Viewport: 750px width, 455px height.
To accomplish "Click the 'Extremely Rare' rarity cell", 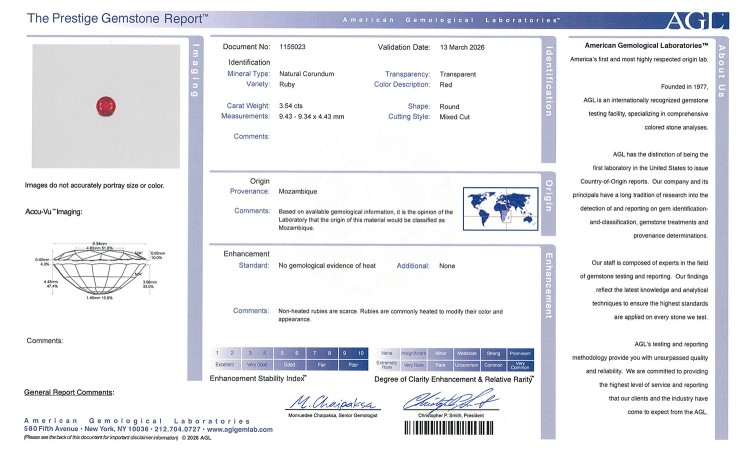I will (x=387, y=366).
